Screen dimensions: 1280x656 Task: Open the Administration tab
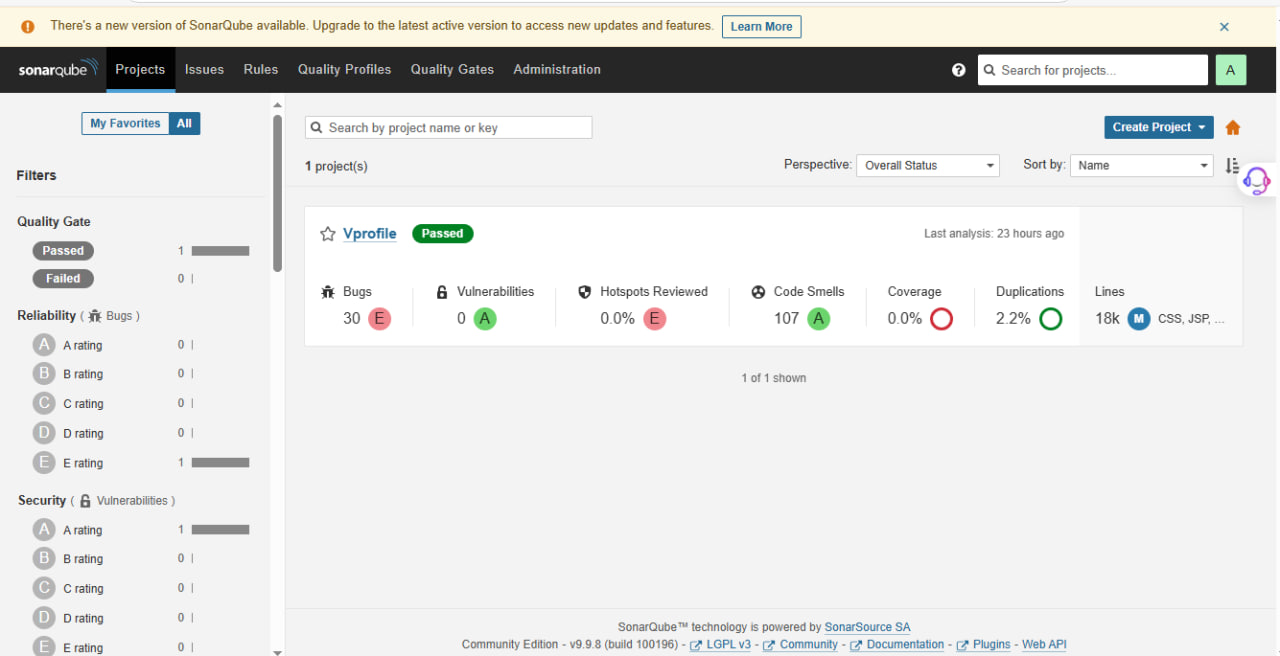click(x=557, y=70)
